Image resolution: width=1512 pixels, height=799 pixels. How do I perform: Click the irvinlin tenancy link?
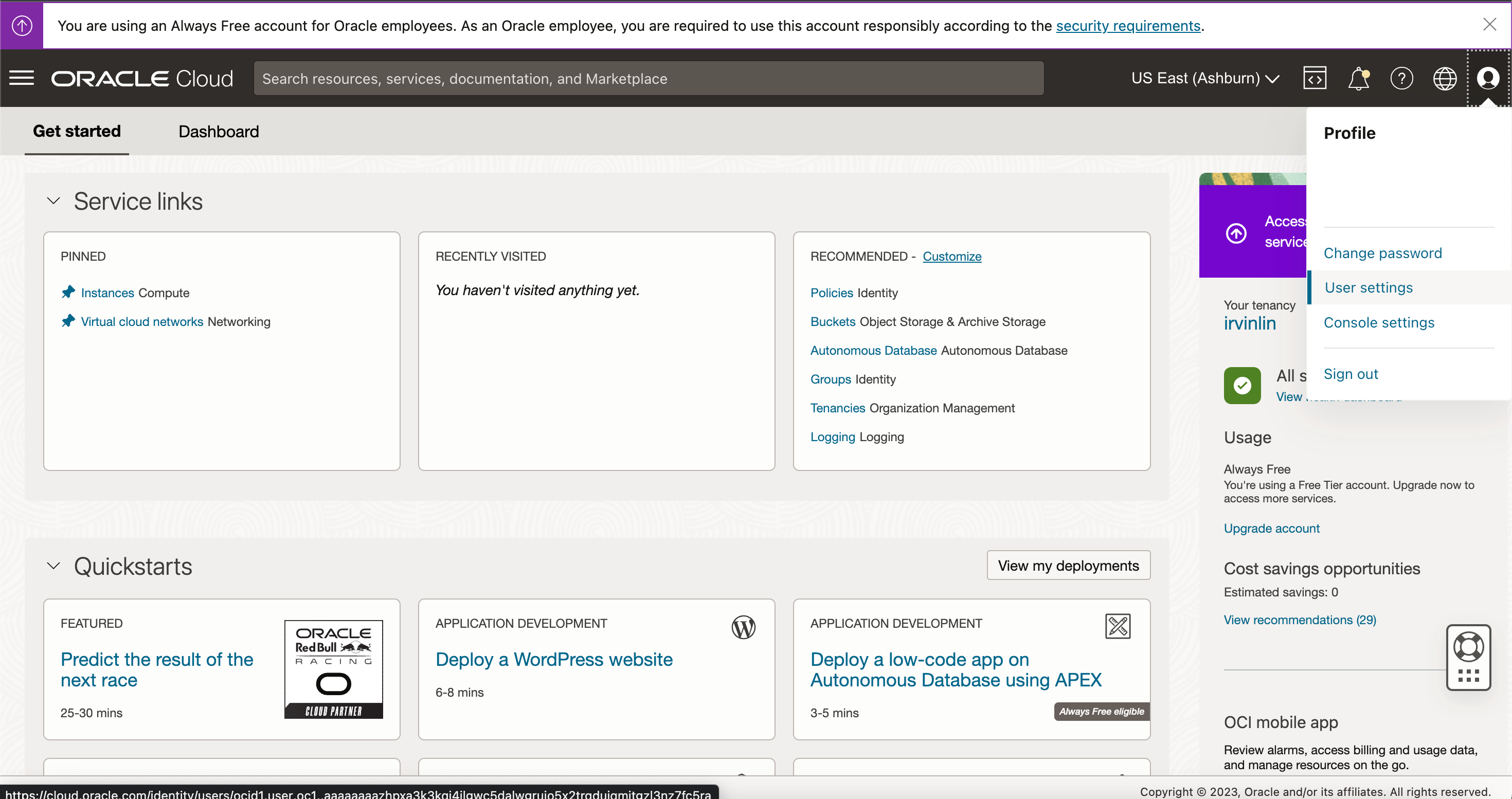(1250, 323)
